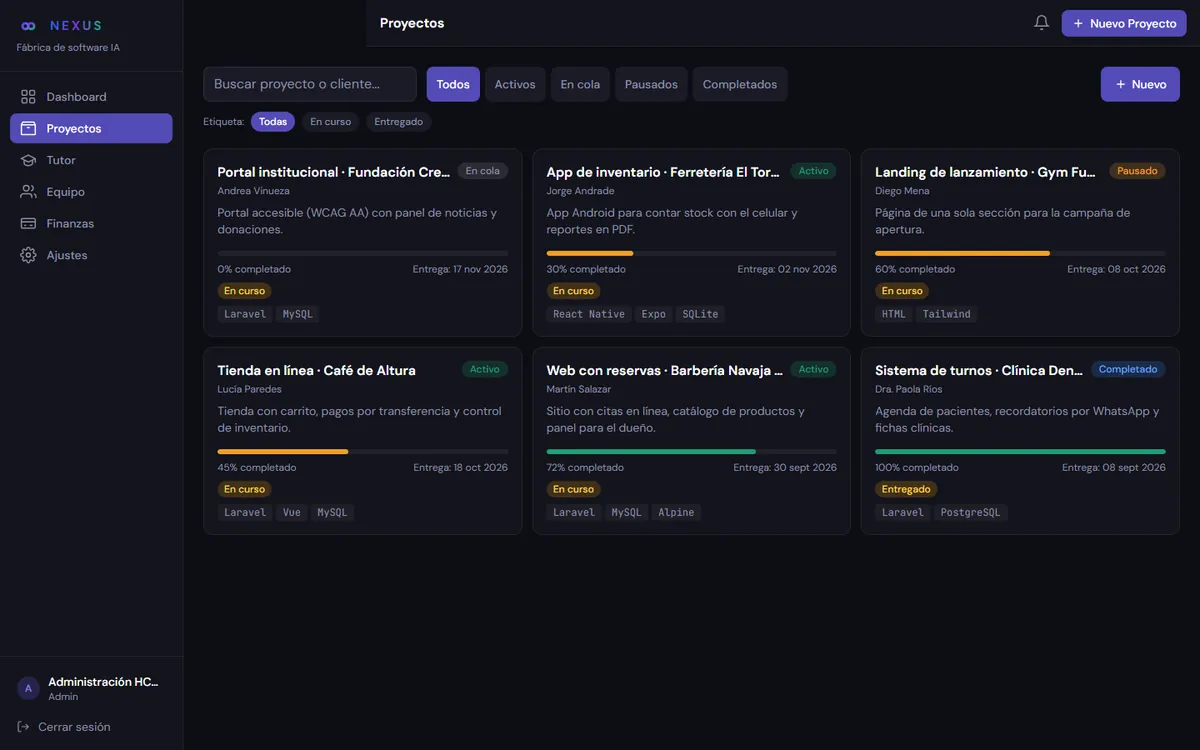Screen dimensions: 1200x750
Task: Select the Todos status filter tab
Action: pyautogui.click(x=453, y=84)
